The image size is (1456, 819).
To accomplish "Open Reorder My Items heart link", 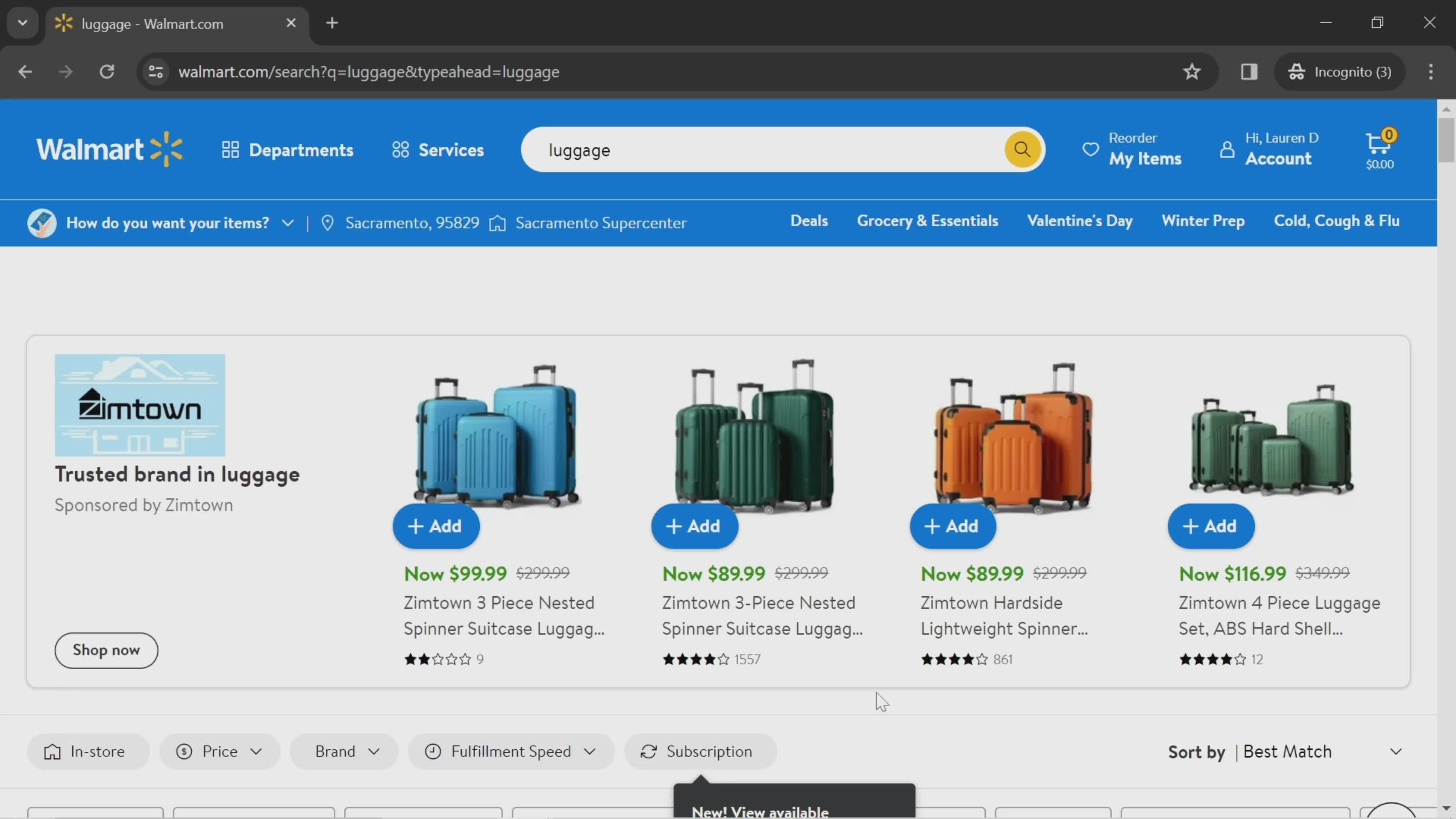I will [1131, 149].
